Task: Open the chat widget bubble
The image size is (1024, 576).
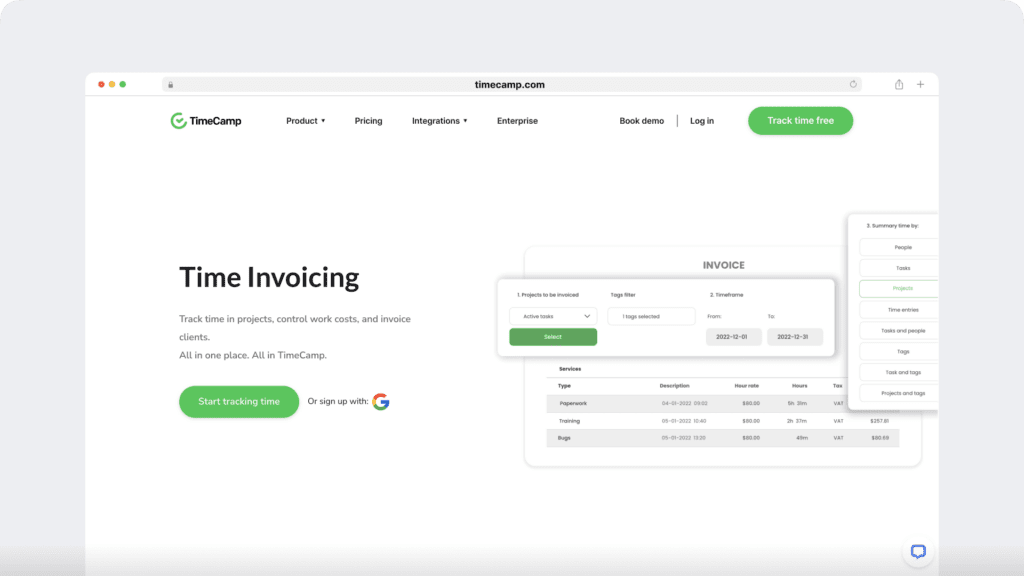Action: coord(917,551)
